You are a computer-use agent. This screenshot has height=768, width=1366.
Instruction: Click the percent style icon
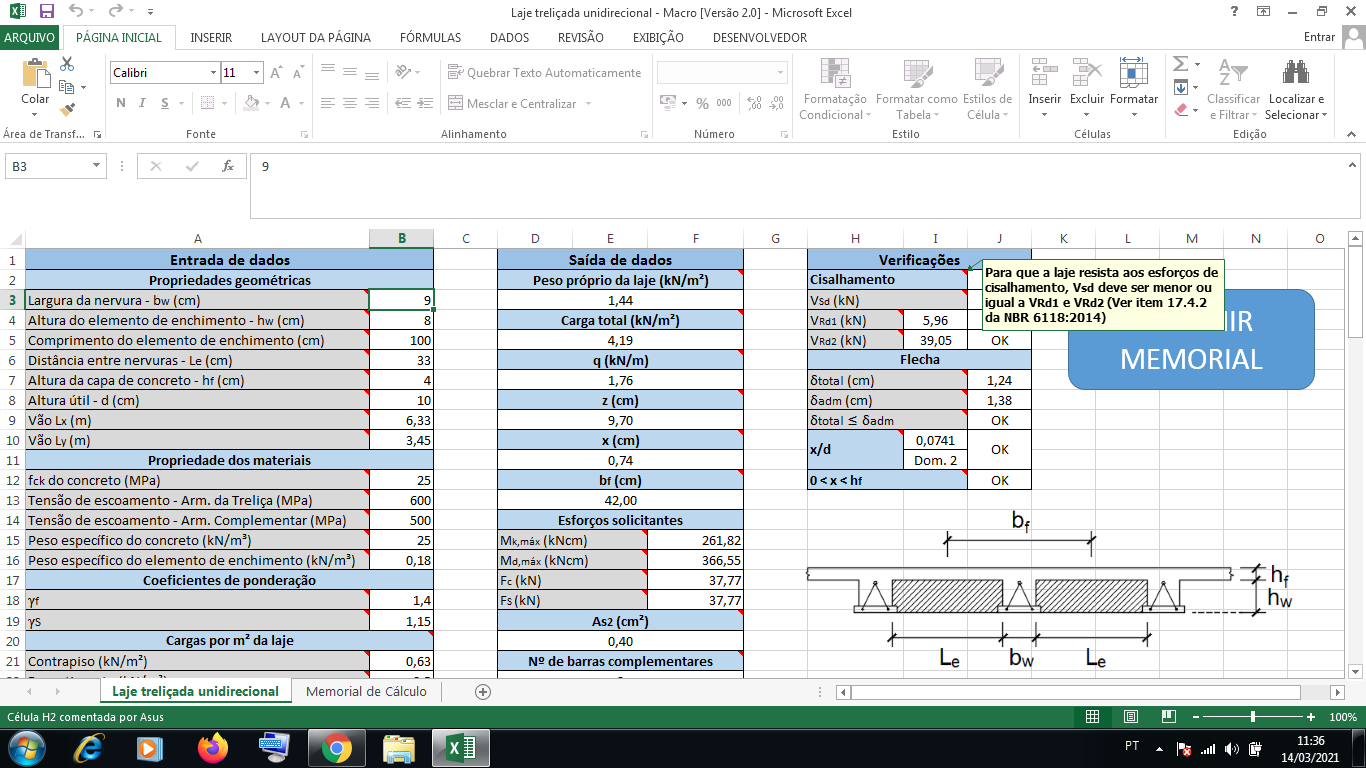[x=702, y=103]
